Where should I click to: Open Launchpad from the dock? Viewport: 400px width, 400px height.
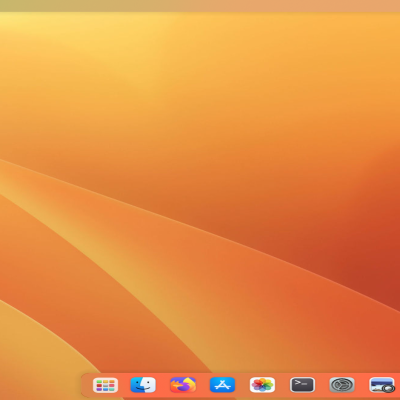click(x=105, y=385)
